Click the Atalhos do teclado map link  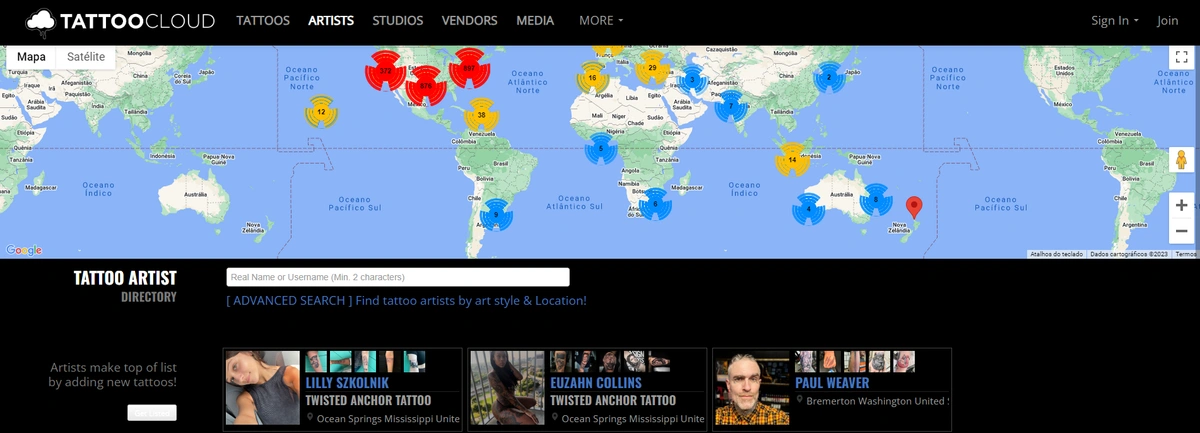pos(1056,254)
